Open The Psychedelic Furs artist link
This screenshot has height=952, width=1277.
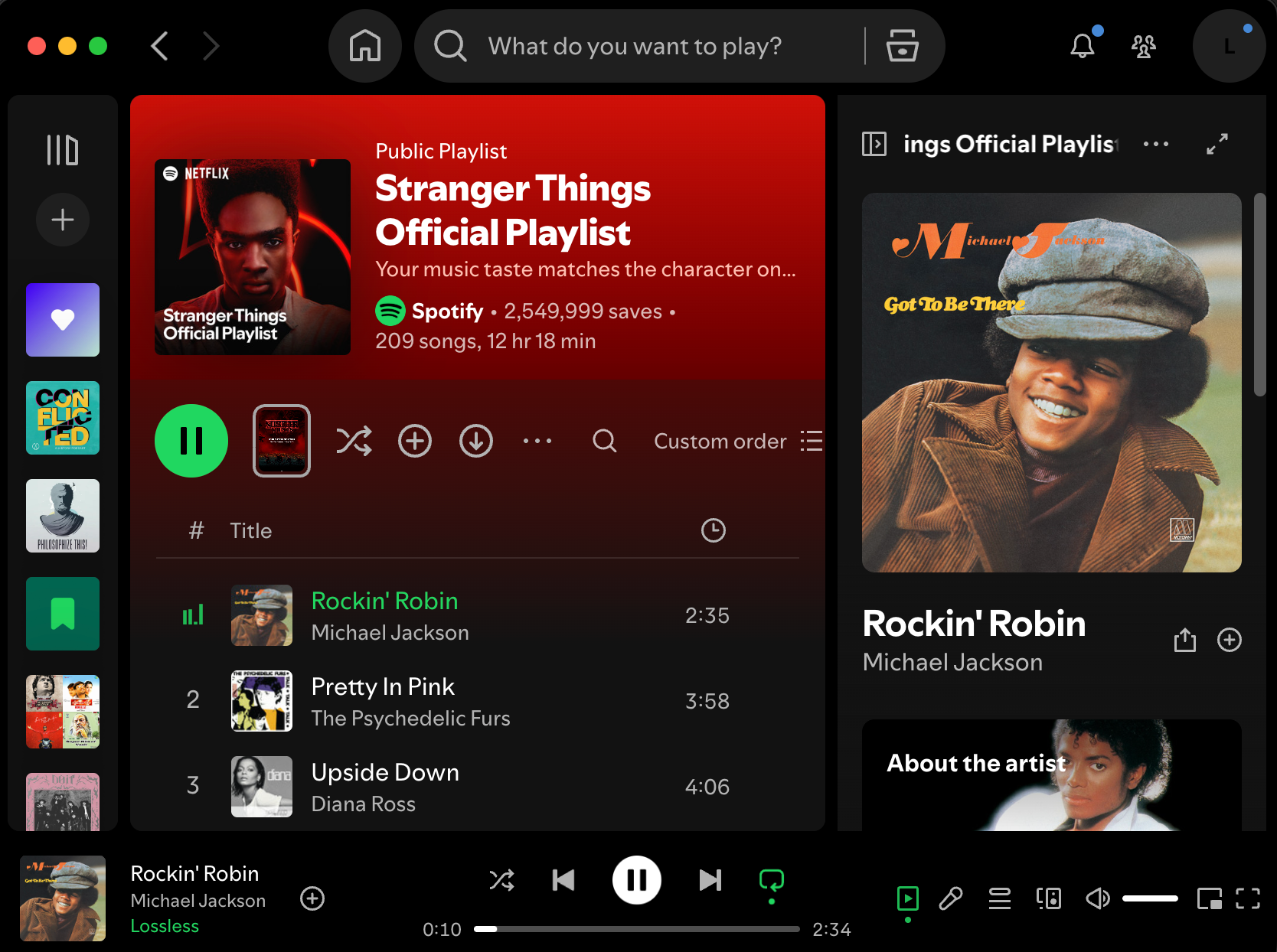(x=410, y=719)
